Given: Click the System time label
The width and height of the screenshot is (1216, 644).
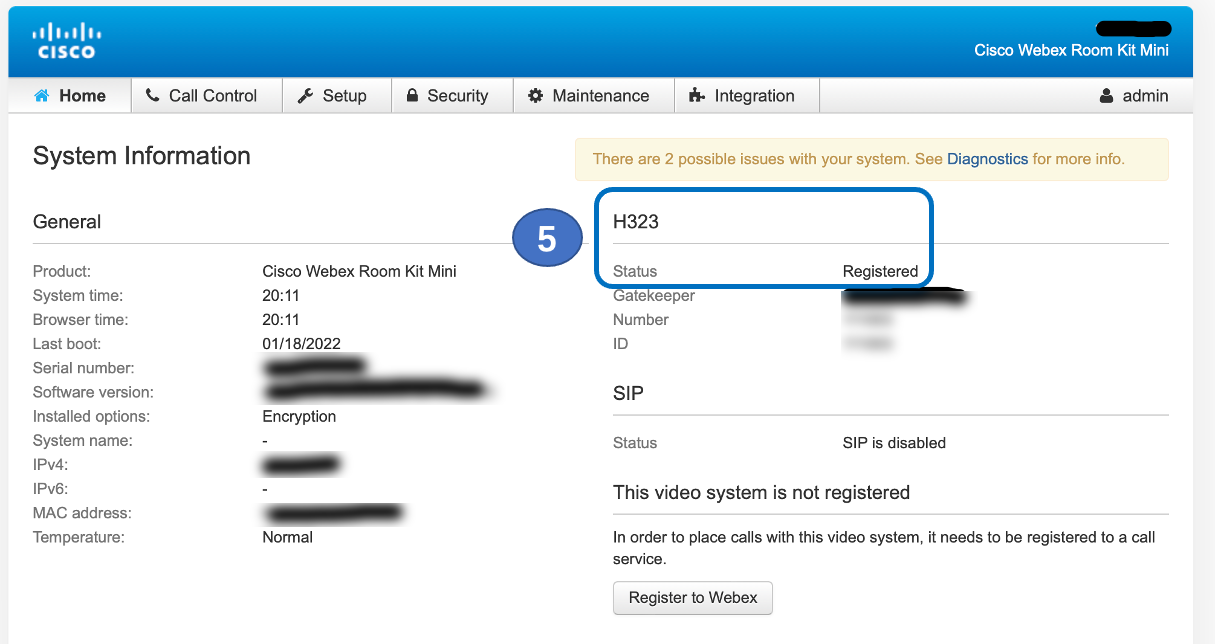Looking at the screenshot, I should [x=78, y=296].
